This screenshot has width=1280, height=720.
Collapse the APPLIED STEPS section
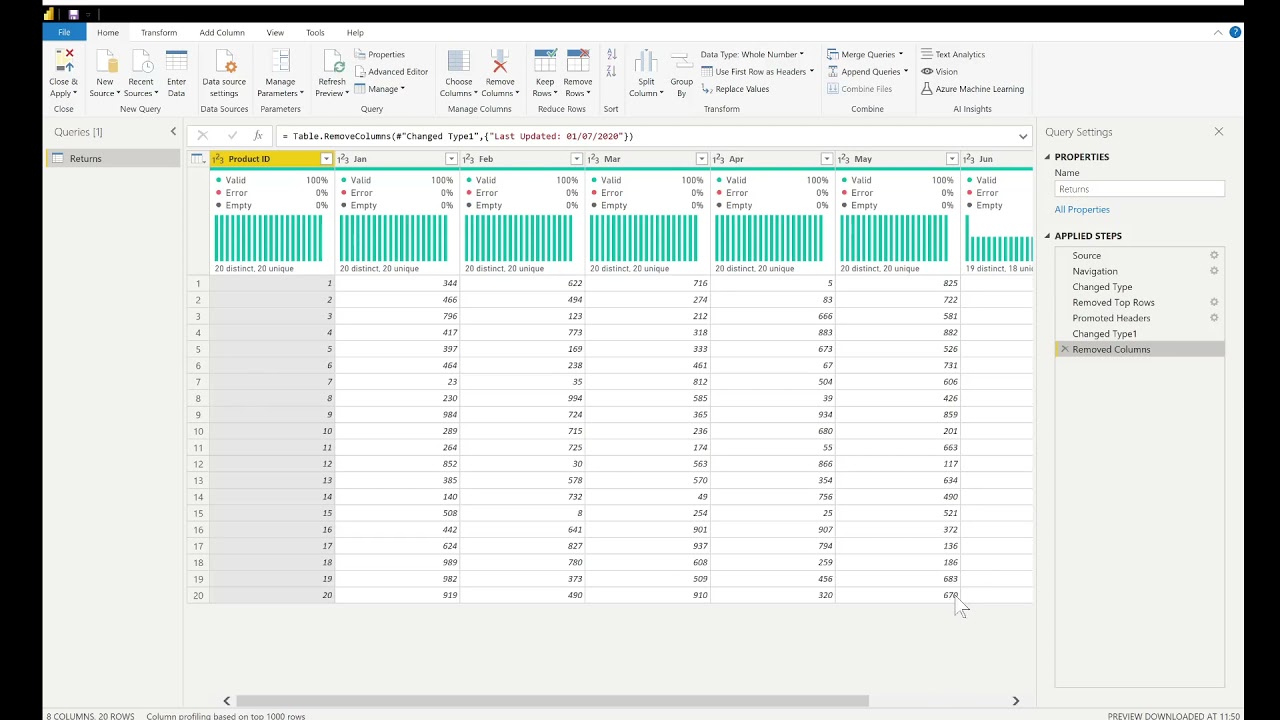[x=1048, y=236]
